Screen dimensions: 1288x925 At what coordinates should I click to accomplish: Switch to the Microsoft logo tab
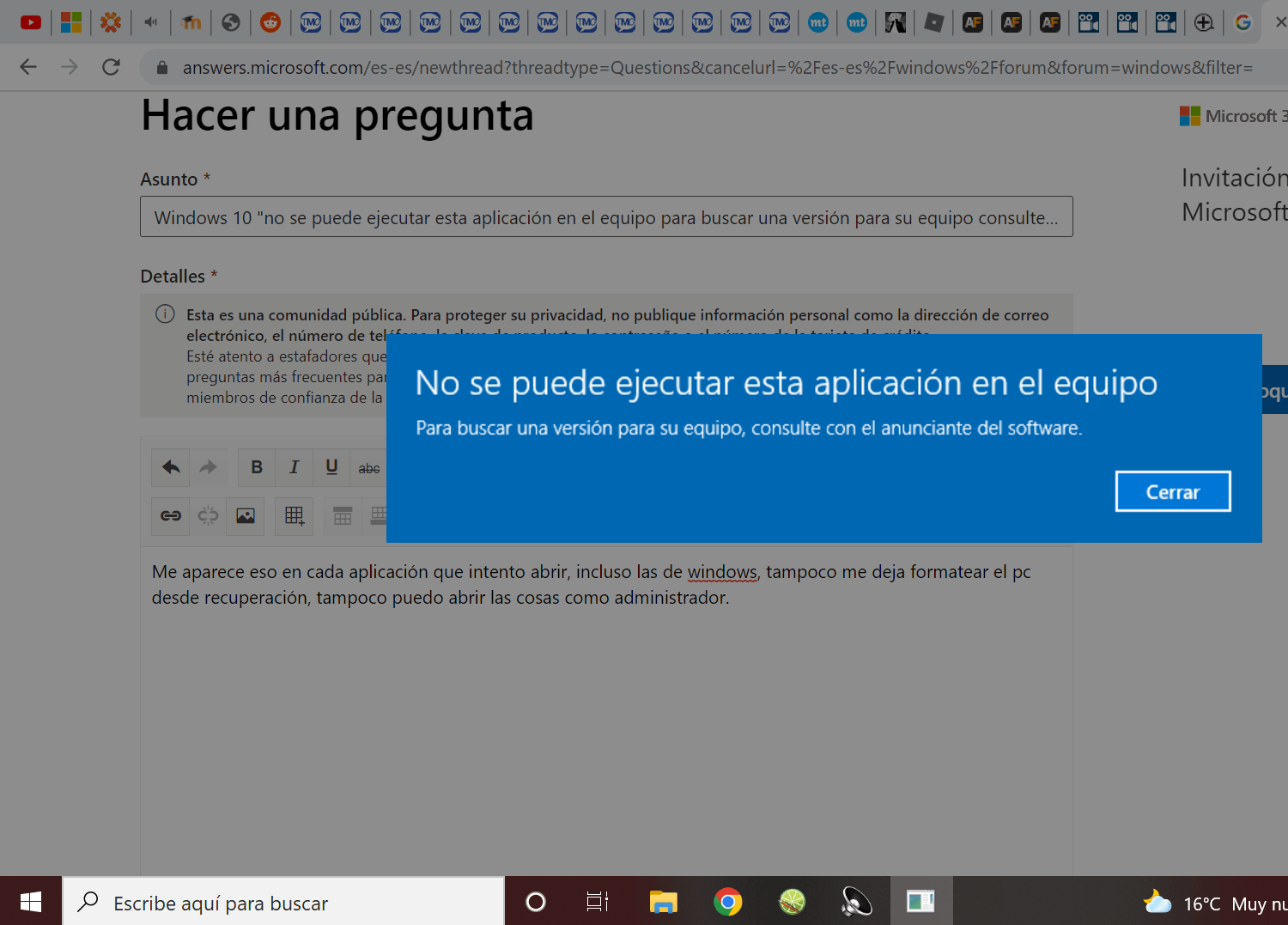point(71,22)
